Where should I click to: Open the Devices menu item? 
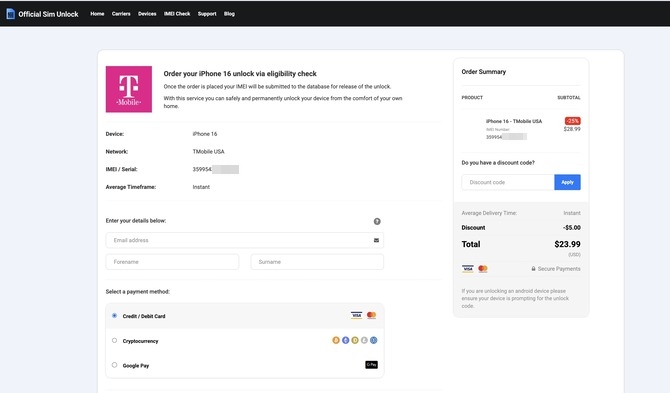147,14
